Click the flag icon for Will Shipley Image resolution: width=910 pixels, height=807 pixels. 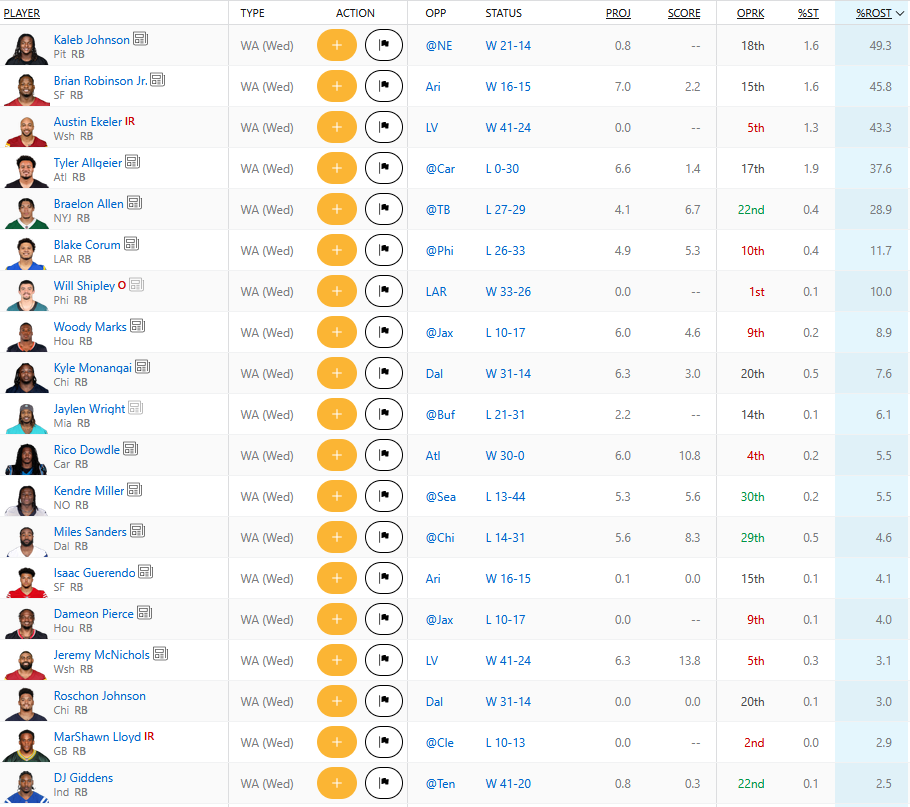pyautogui.click(x=384, y=291)
